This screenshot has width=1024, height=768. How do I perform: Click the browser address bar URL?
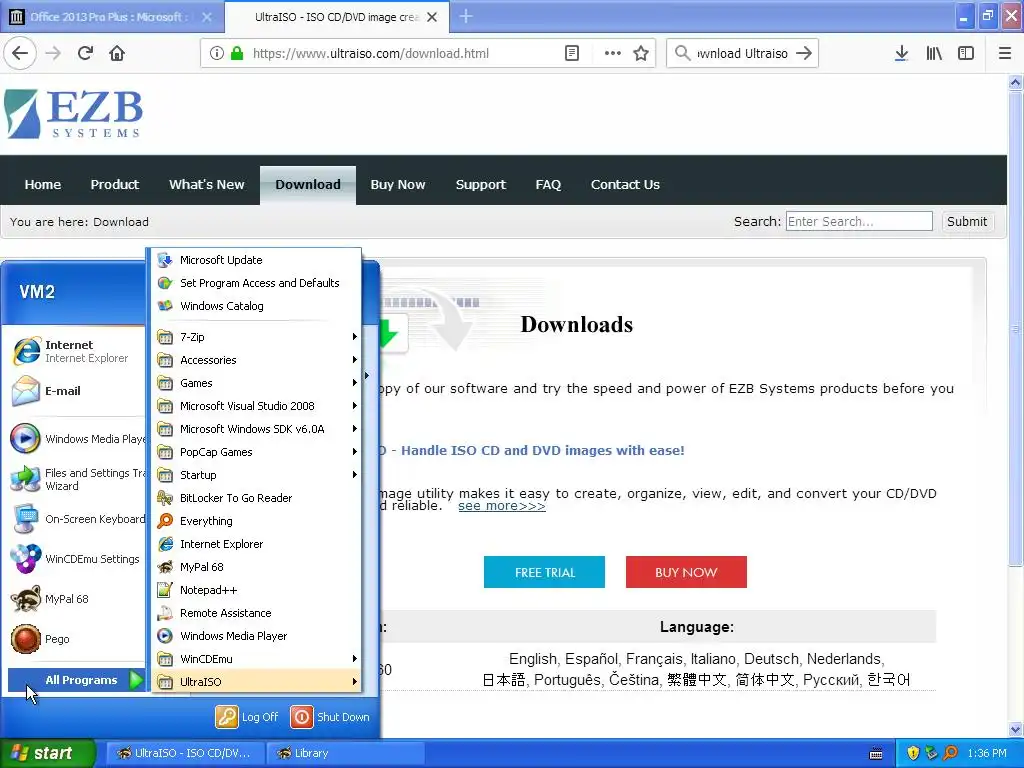[x=370, y=54]
